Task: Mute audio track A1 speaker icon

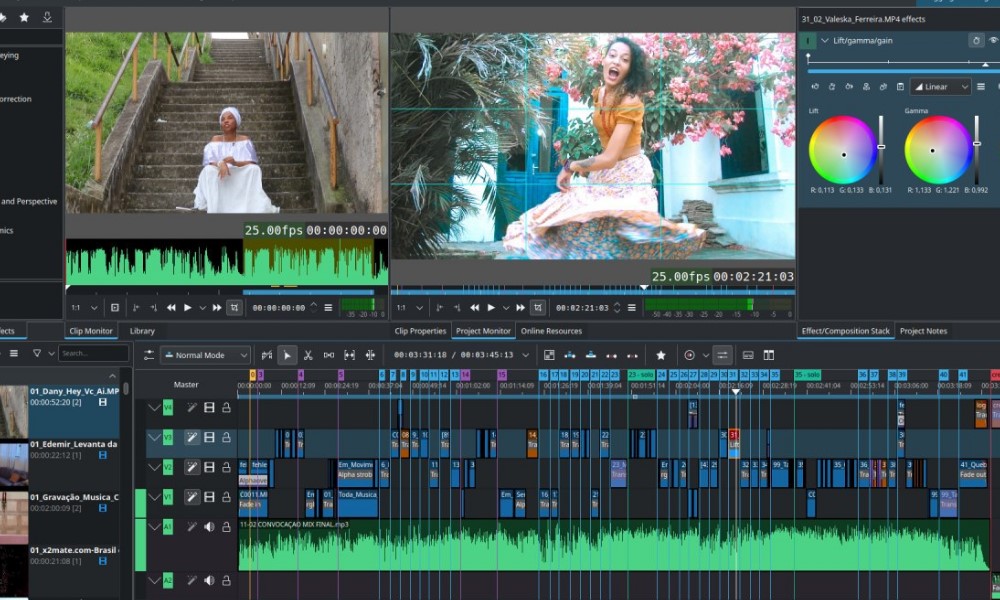Action: point(209,527)
